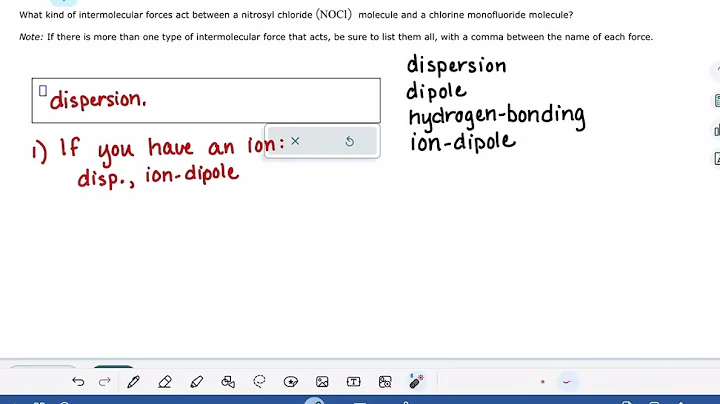Viewport: 720px width, 404px height.
Task: Select the Text box tool
Action: point(354,382)
